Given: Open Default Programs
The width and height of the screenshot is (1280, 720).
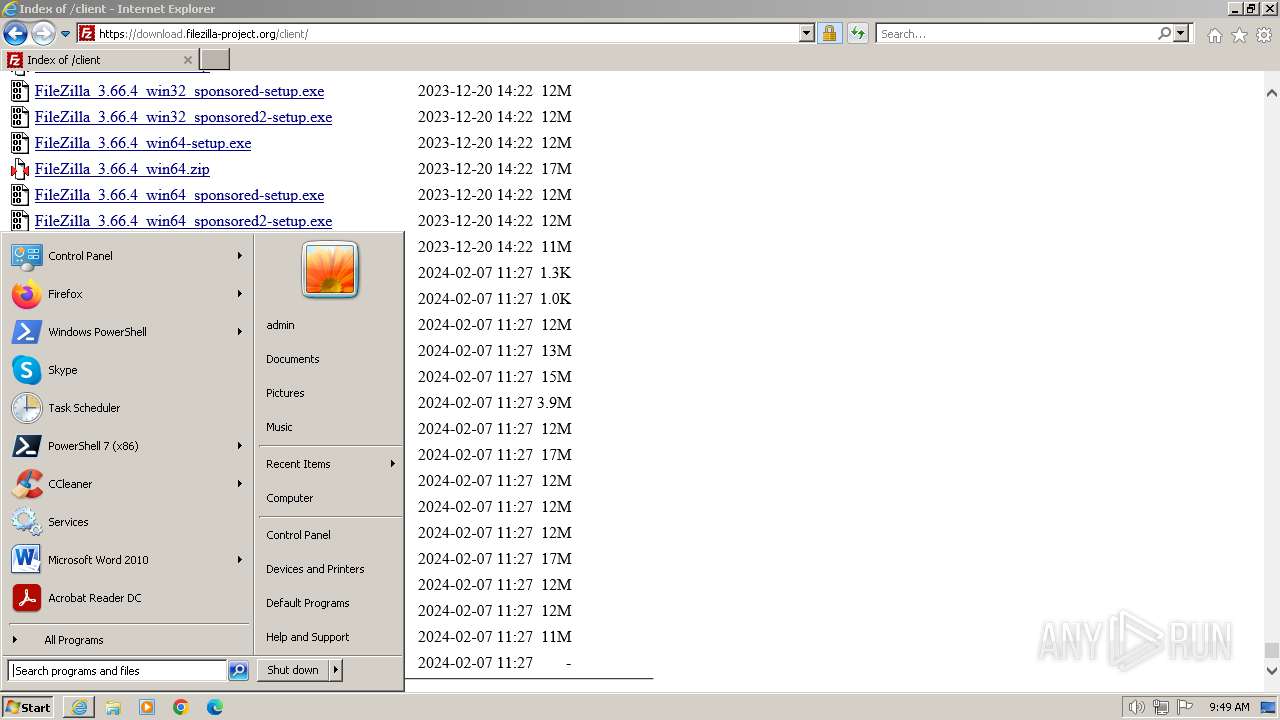Looking at the screenshot, I should point(330,603).
